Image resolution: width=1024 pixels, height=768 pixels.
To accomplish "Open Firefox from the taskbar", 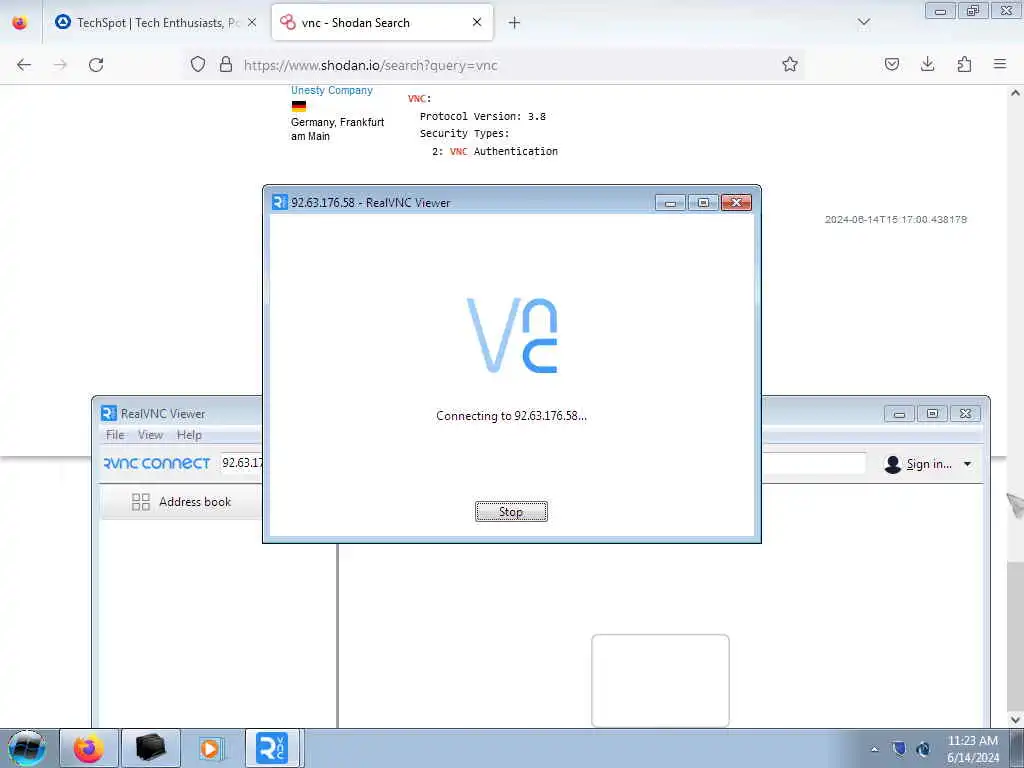I will (x=89, y=748).
